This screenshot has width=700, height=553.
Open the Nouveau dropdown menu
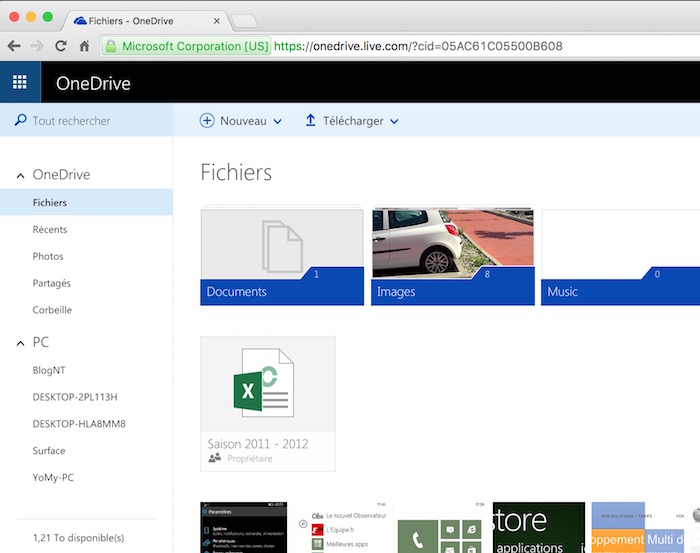pyautogui.click(x=241, y=121)
